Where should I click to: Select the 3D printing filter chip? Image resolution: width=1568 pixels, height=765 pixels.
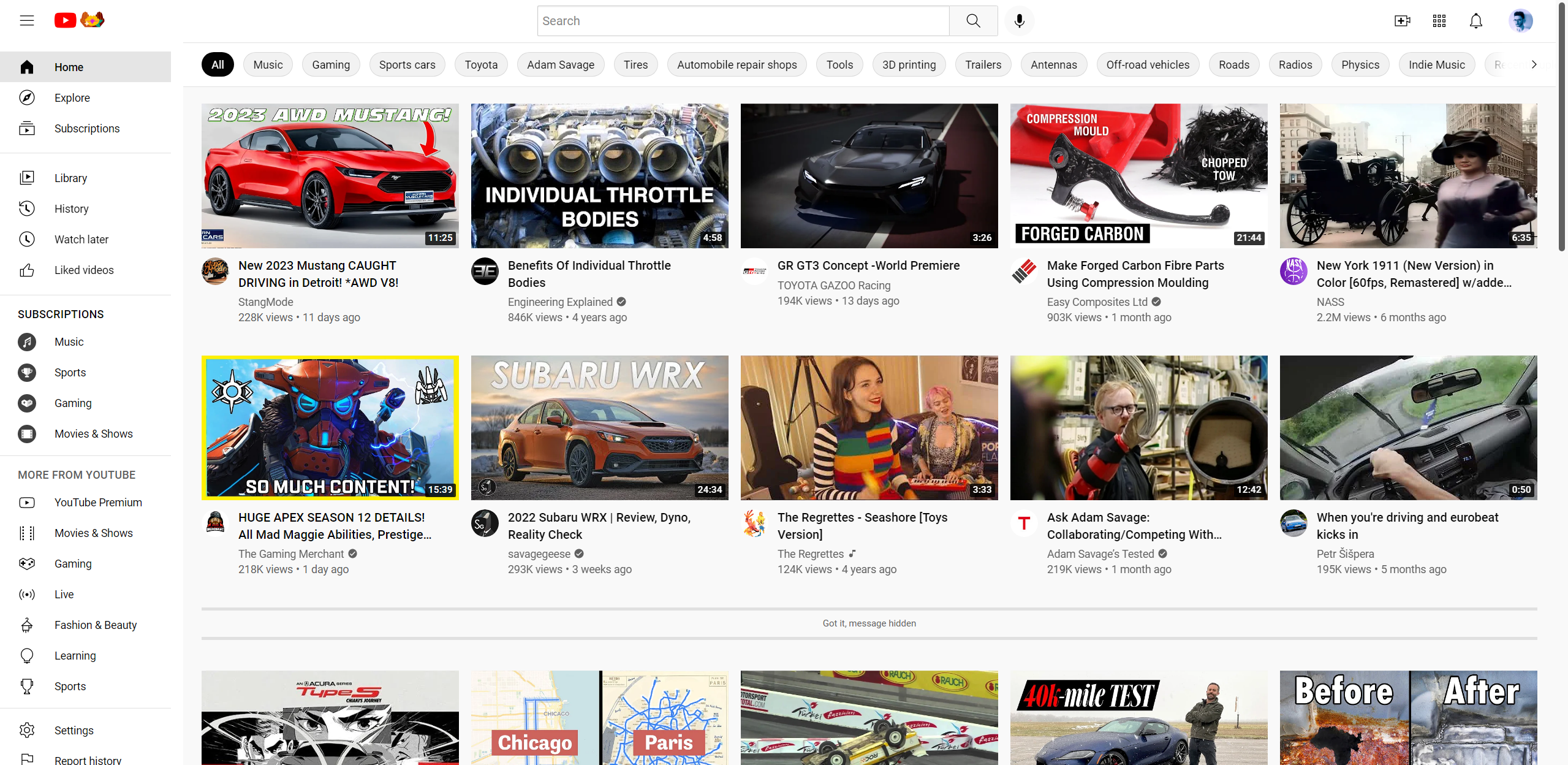(x=908, y=64)
